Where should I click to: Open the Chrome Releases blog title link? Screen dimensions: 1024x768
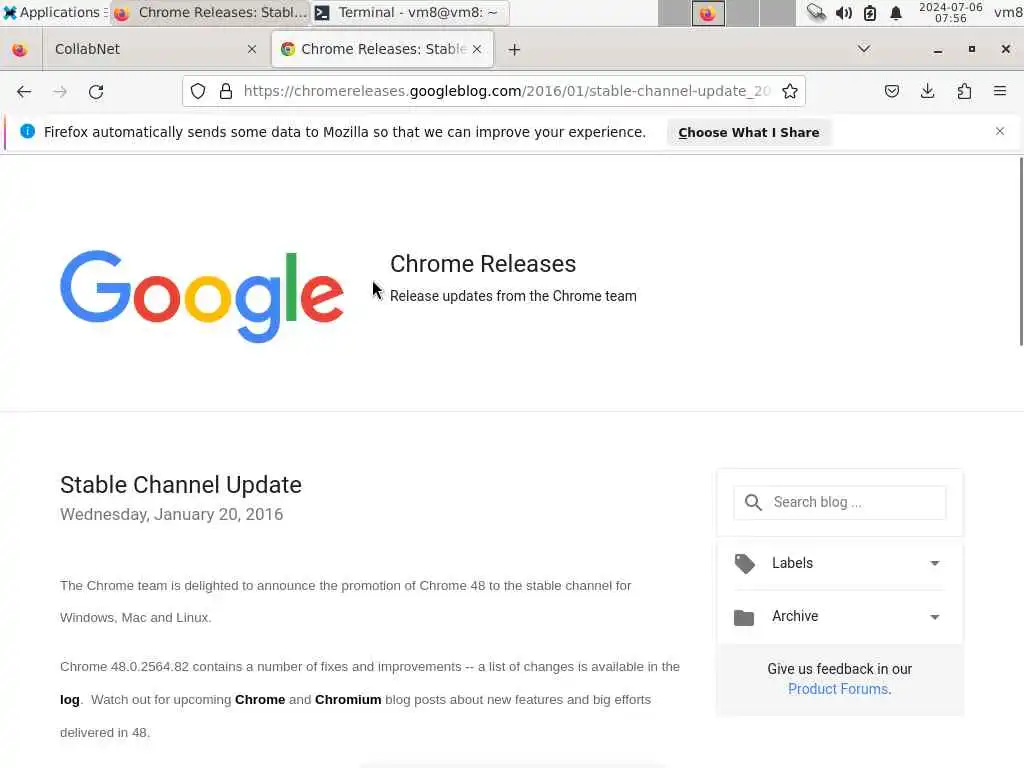click(483, 264)
